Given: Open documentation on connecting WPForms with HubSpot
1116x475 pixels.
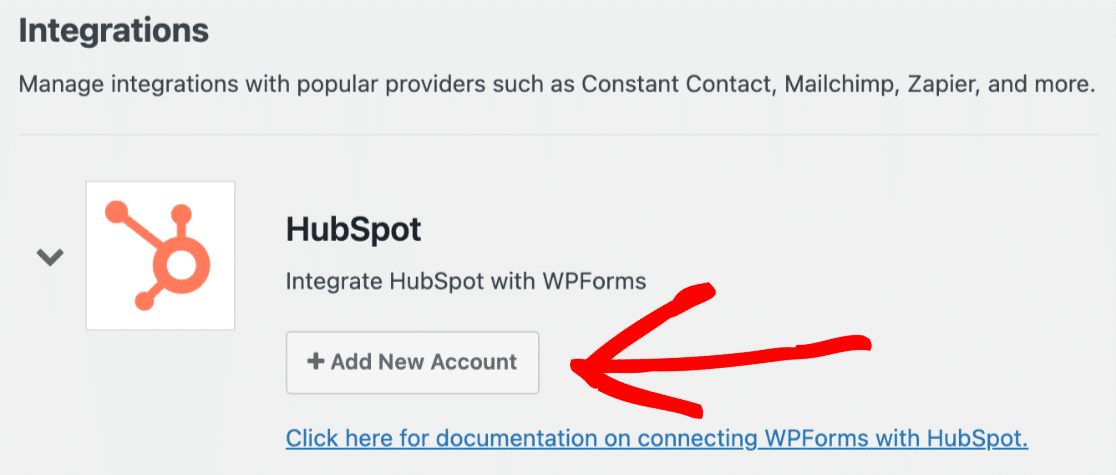Looking at the screenshot, I should tap(657, 437).
